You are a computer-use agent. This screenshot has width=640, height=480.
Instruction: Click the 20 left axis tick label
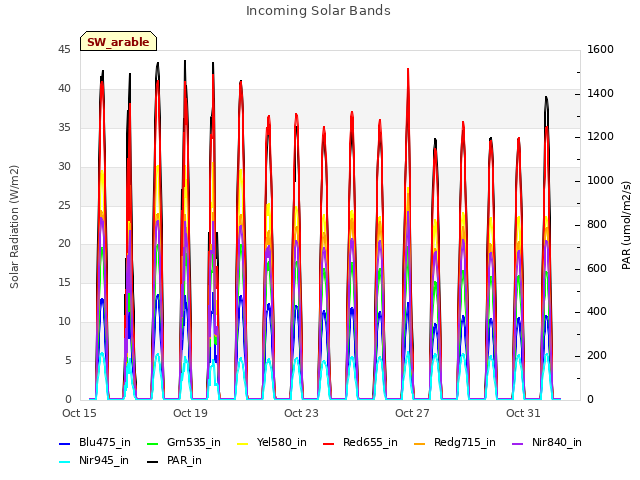click(x=64, y=244)
